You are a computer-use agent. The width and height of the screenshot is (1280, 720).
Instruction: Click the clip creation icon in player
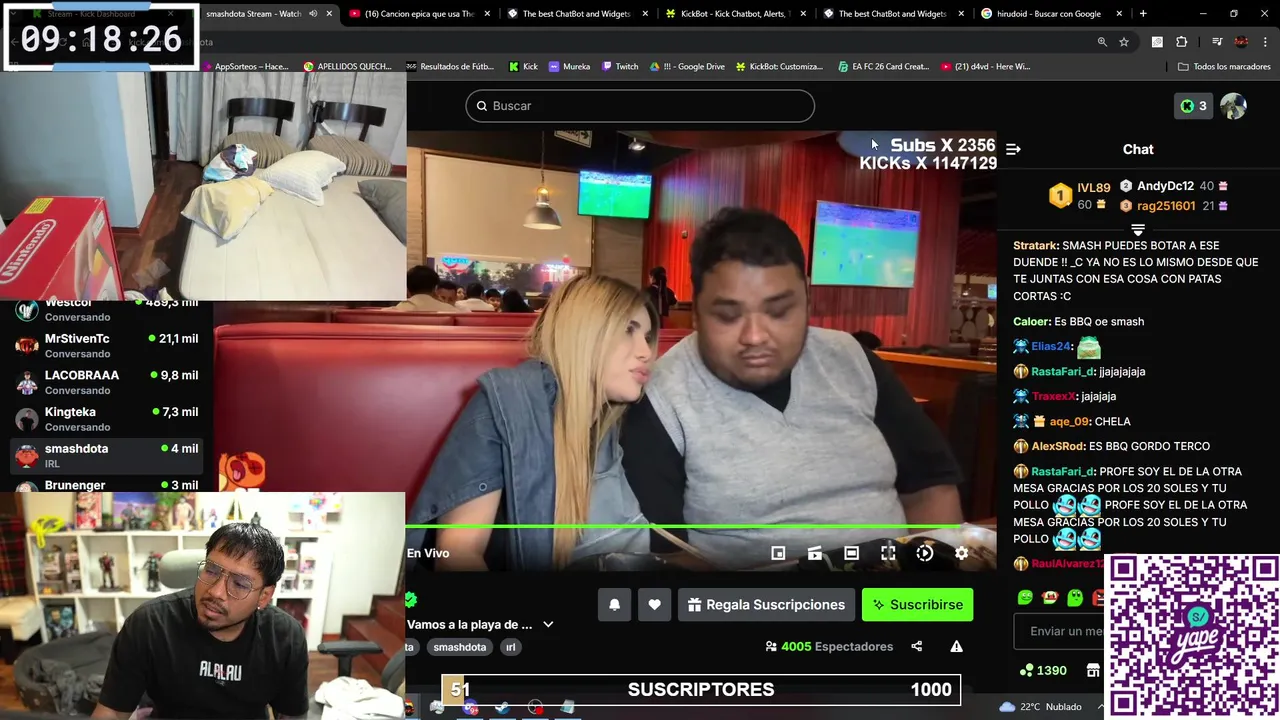815,553
